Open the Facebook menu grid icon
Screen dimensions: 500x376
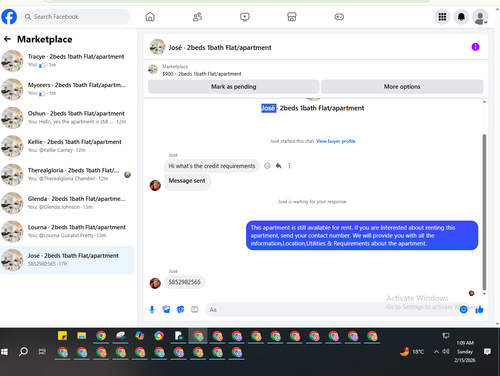(x=442, y=17)
